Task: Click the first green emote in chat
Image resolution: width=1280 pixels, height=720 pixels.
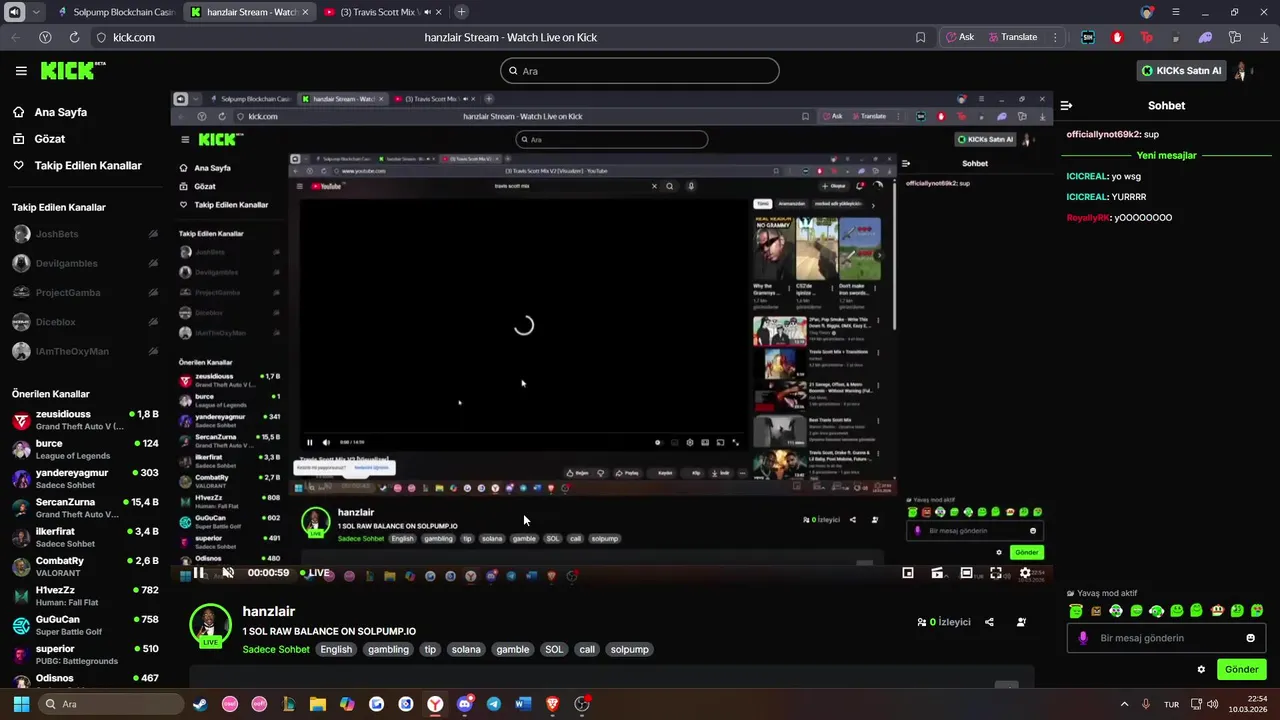Action: pos(1076,610)
